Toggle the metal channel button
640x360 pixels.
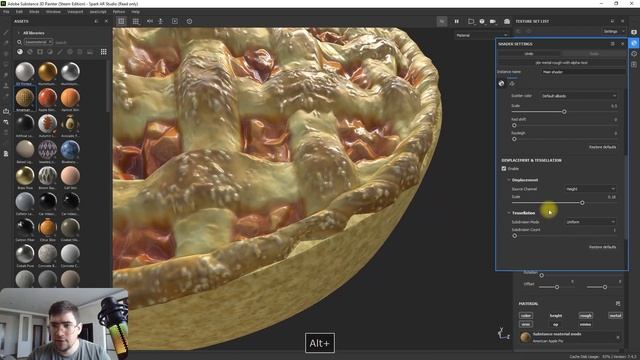[615, 316]
